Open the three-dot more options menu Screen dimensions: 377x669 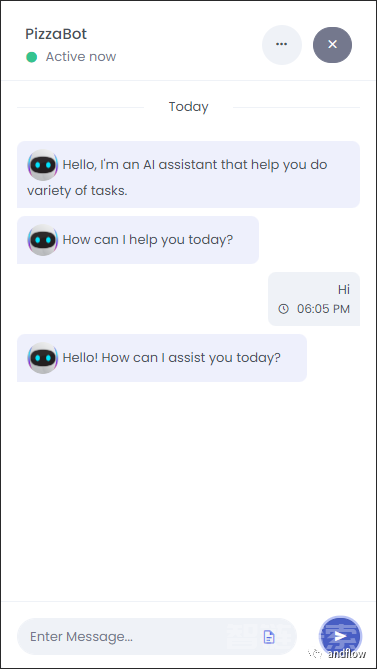(x=281, y=44)
